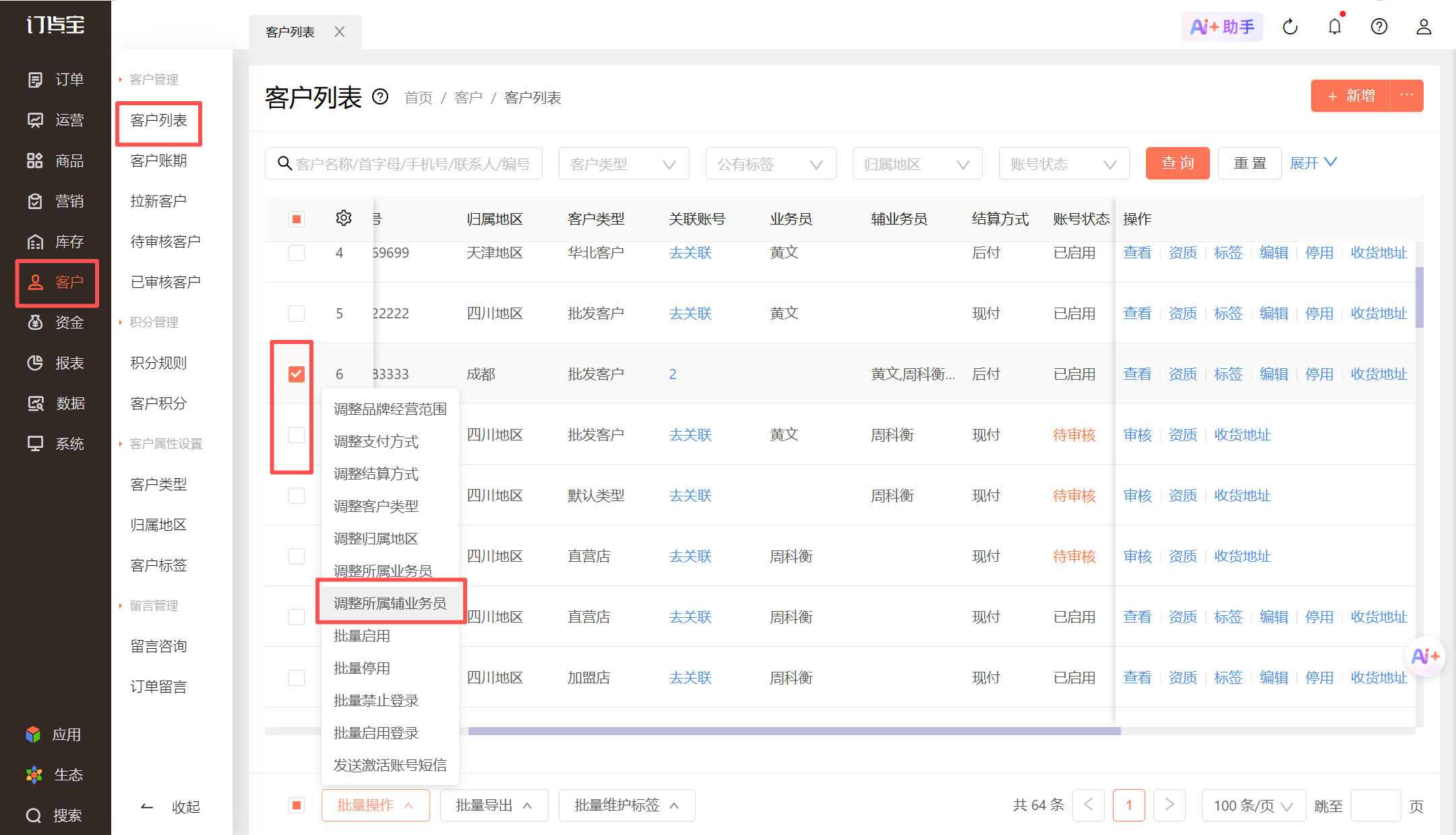
Task: Click the 新增 add button
Action: pos(1351,96)
